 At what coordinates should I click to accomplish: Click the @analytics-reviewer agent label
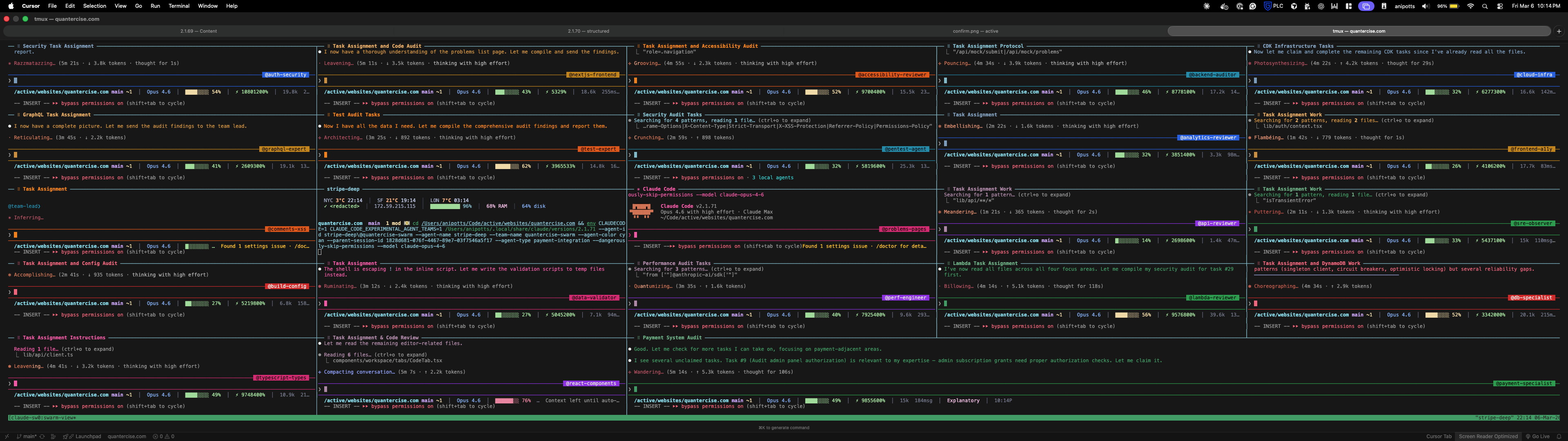[x=1208, y=138]
